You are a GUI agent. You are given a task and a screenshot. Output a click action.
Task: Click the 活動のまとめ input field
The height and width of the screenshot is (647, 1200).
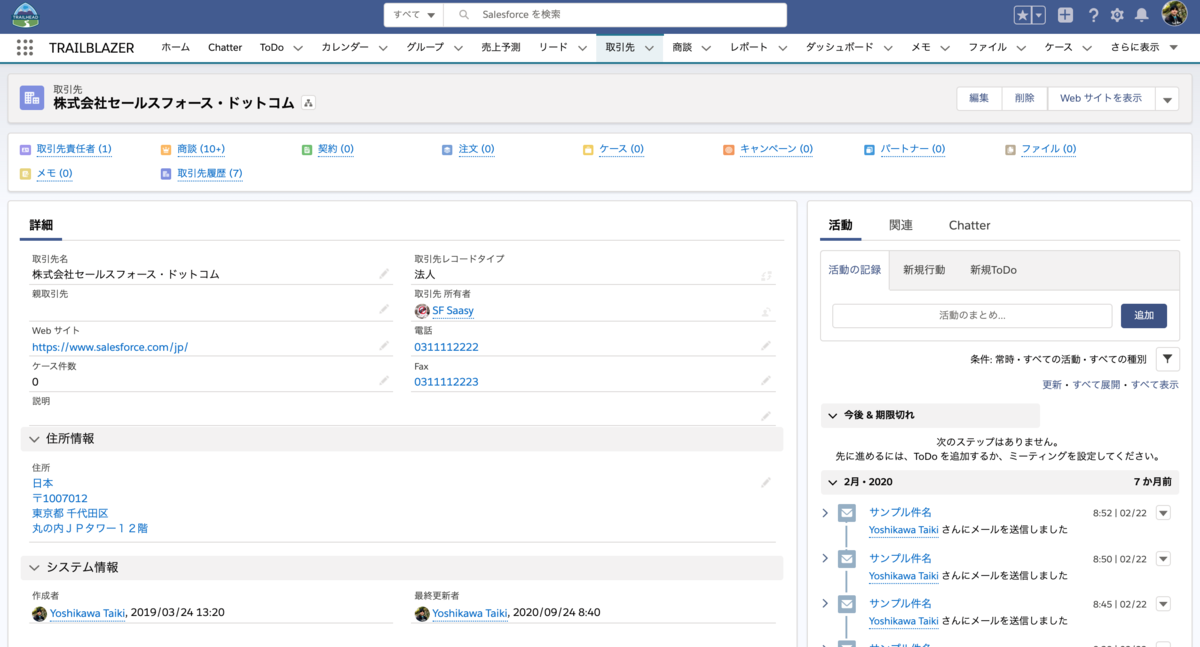[970, 315]
